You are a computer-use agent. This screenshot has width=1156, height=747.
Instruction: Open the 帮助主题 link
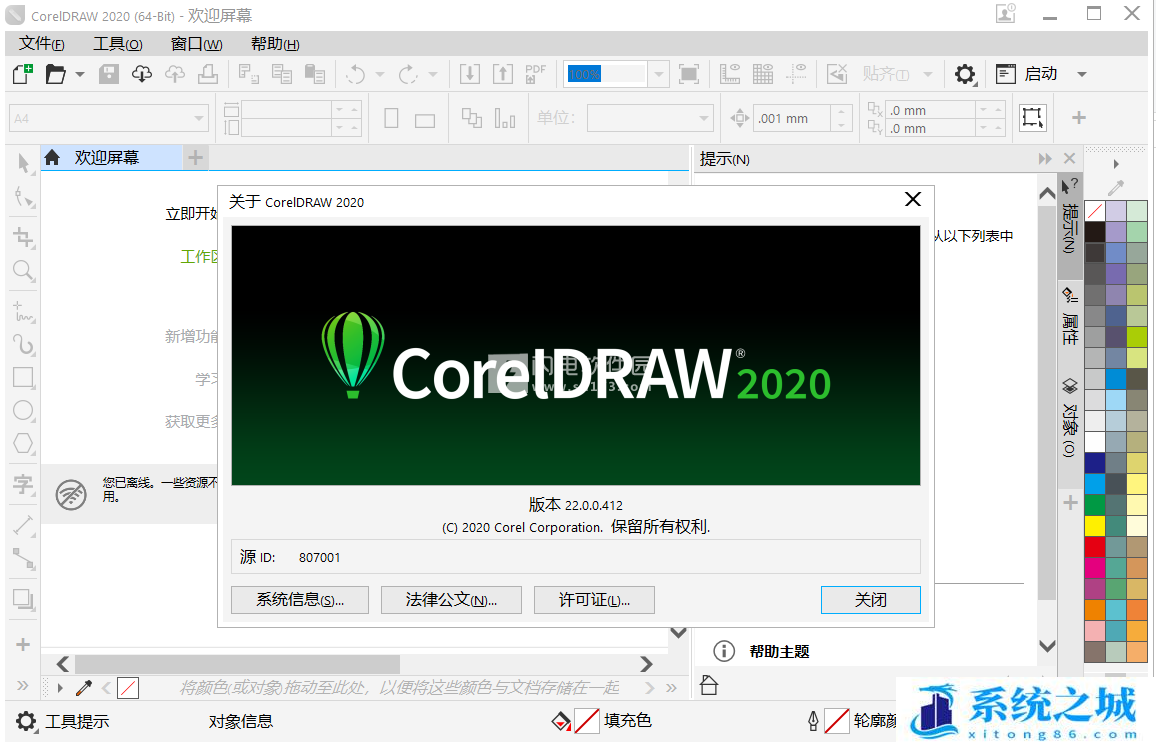[779, 652]
